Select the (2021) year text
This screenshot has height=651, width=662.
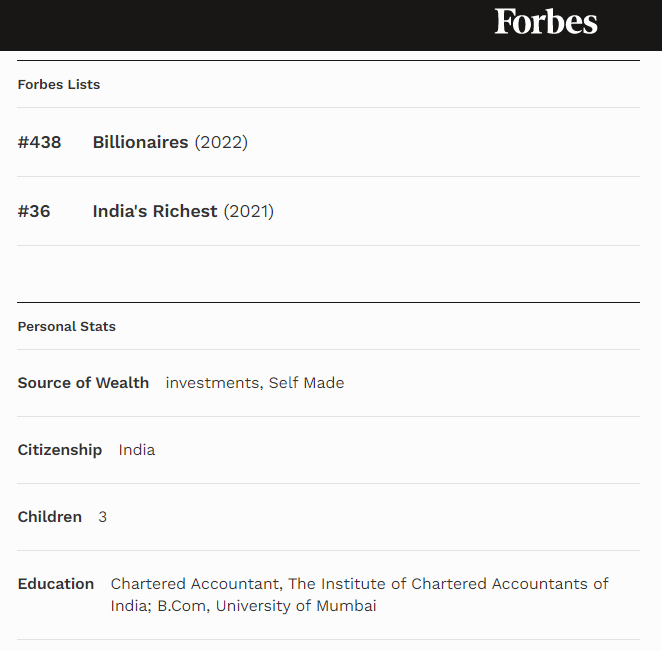pyautogui.click(x=249, y=211)
